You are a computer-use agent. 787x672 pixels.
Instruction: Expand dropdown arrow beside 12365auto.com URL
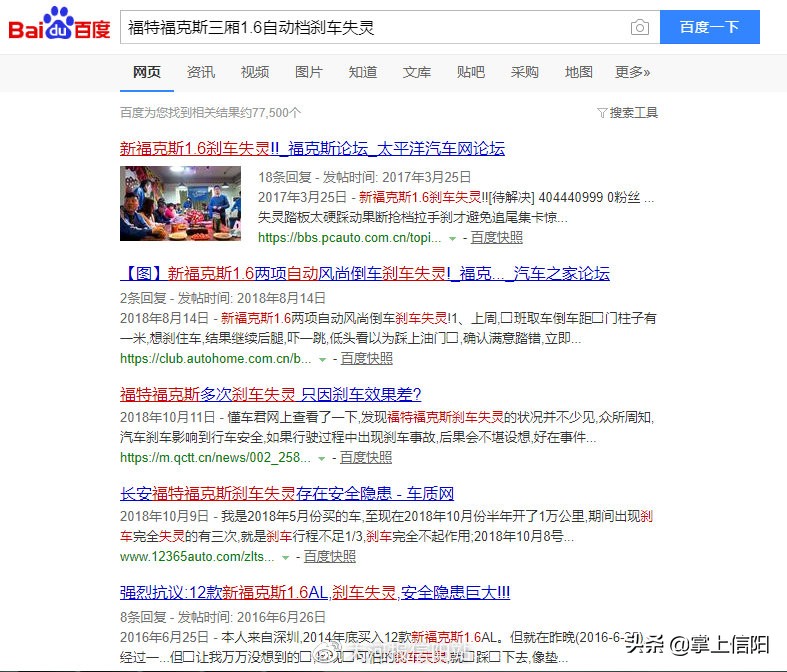coord(286,558)
